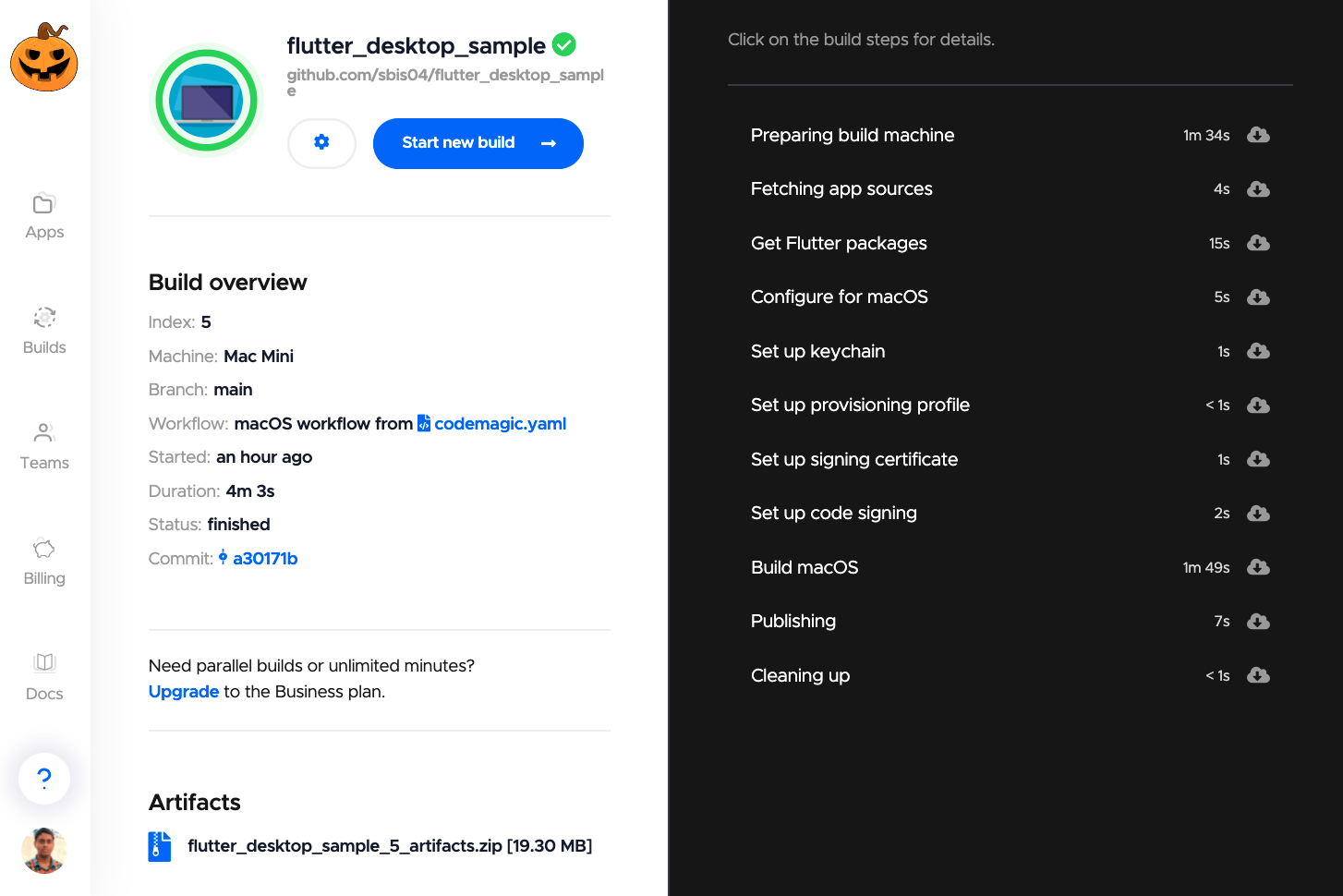The width and height of the screenshot is (1343, 896).
Task: Click the 1m 34s duration value
Action: [1206, 136]
